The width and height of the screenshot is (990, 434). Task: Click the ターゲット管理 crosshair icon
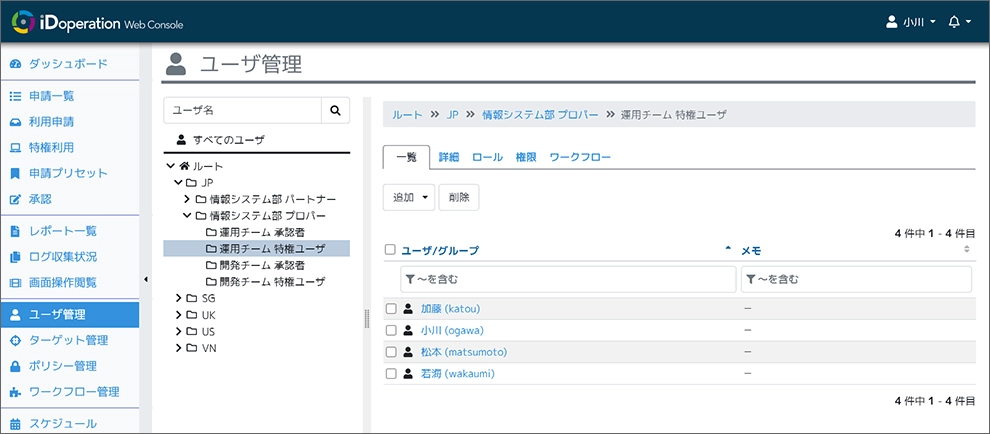pos(16,341)
